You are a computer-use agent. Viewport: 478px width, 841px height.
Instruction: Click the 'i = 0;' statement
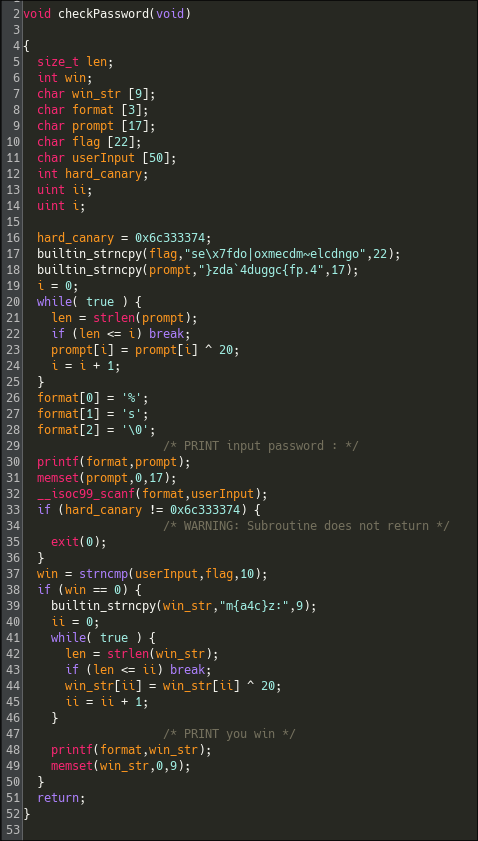point(57,286)
